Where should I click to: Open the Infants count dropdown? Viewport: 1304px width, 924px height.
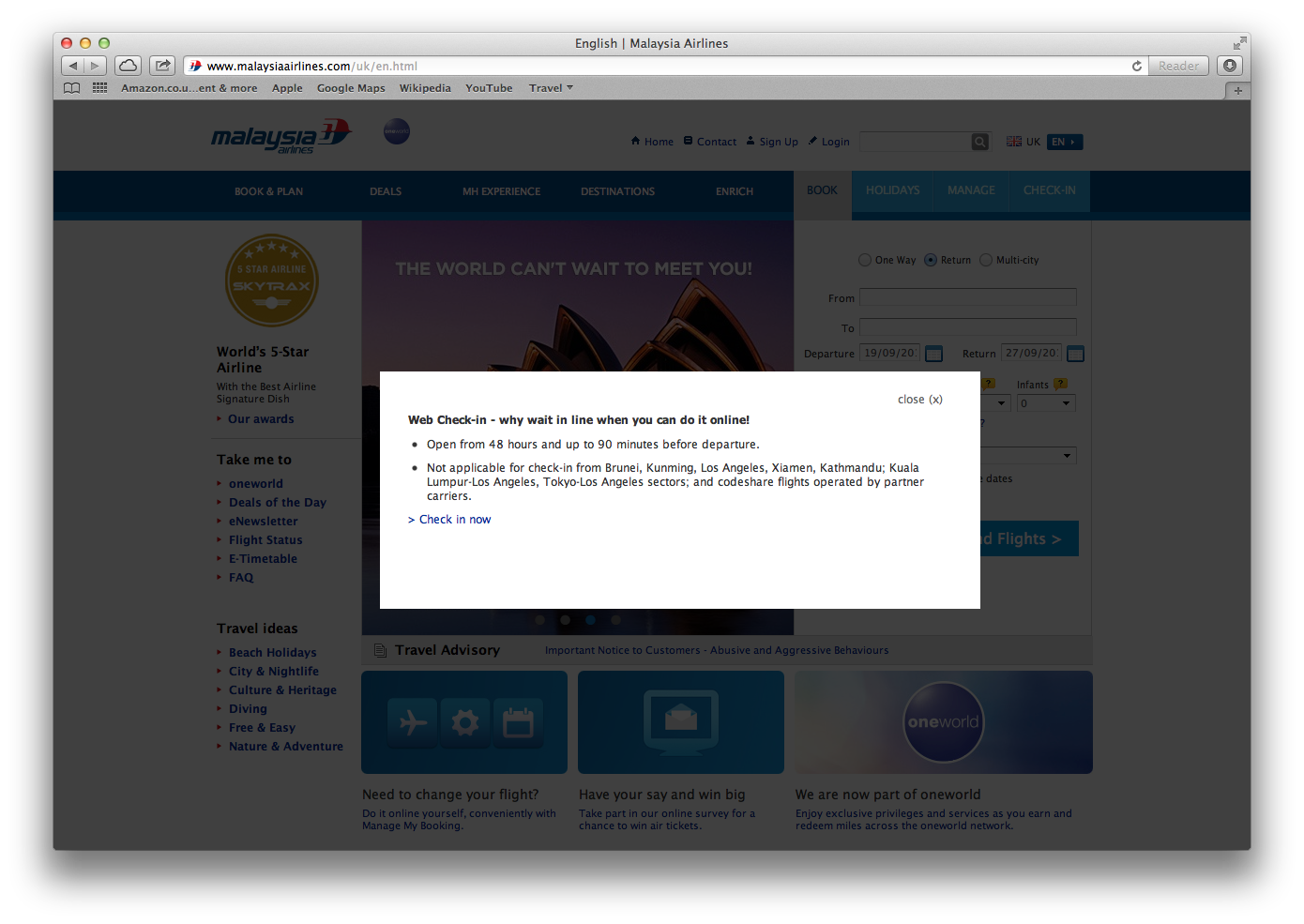[1046, 403]
